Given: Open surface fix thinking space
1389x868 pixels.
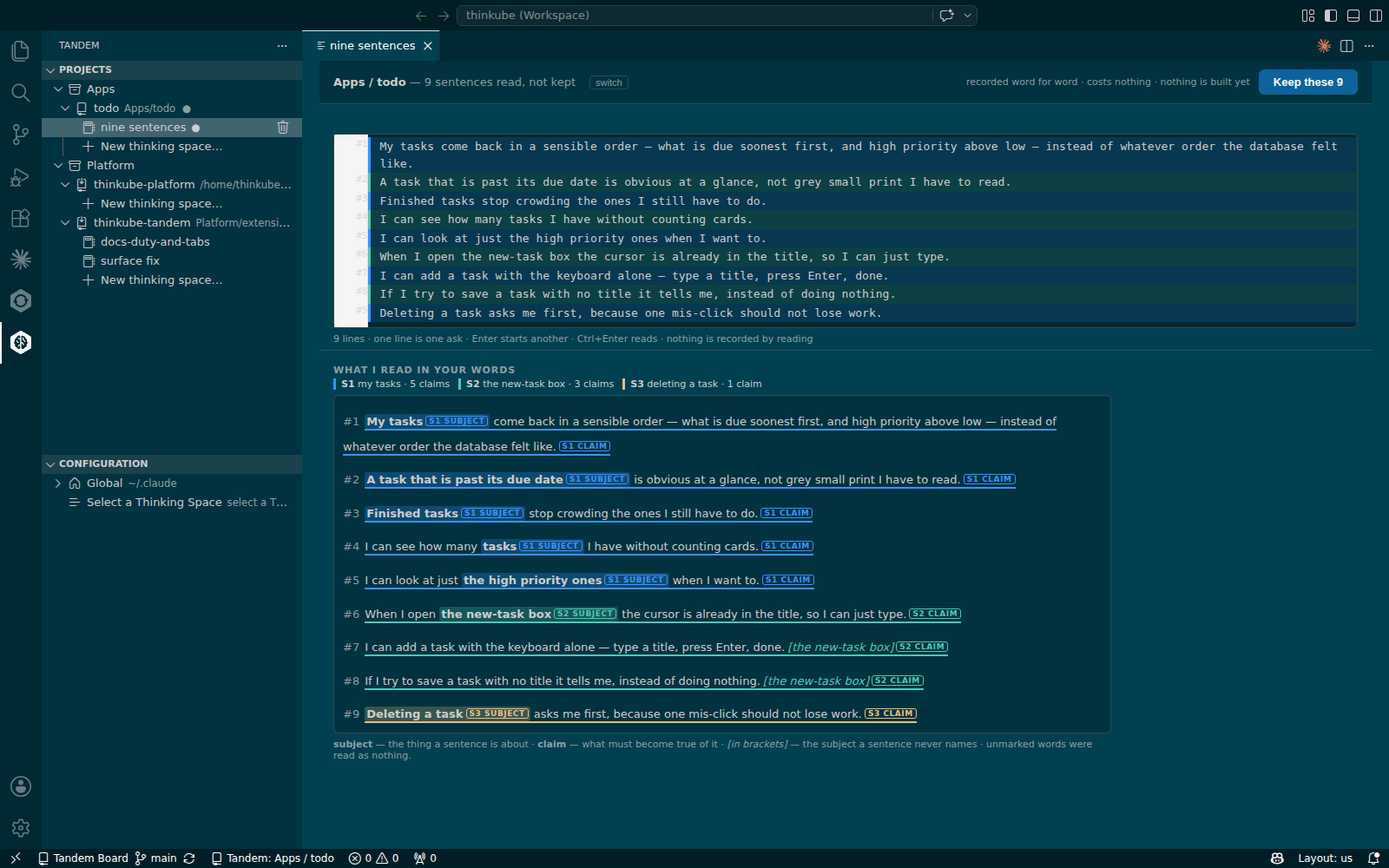Looking at the screenshot, I should coord(130,261).
